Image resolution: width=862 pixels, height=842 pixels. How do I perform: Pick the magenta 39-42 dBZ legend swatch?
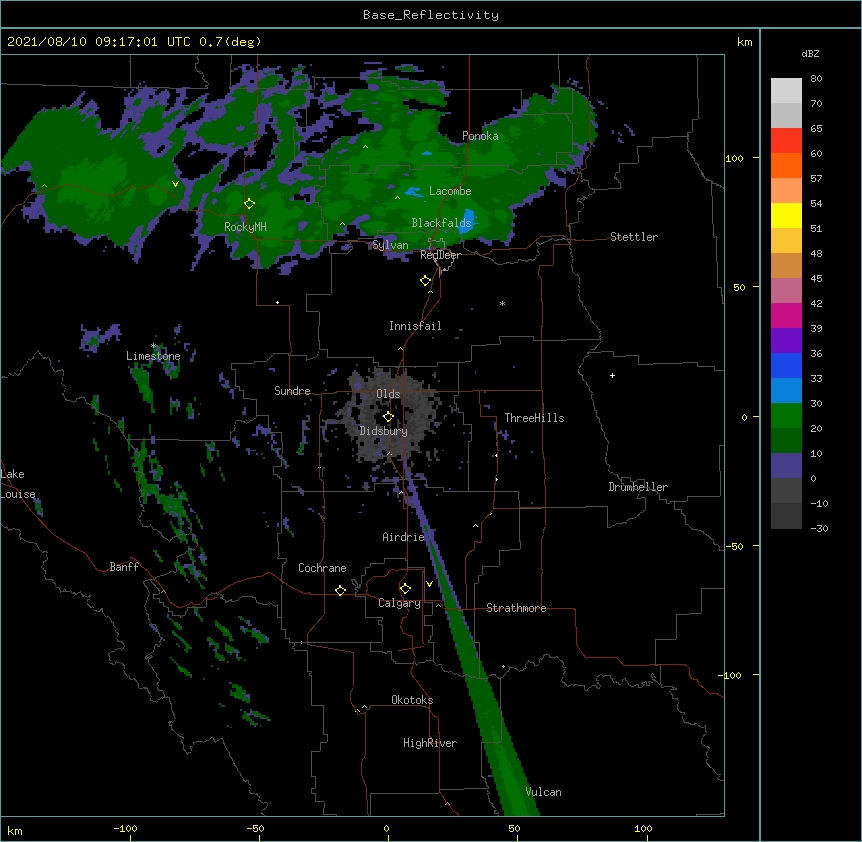click(786, 315)
